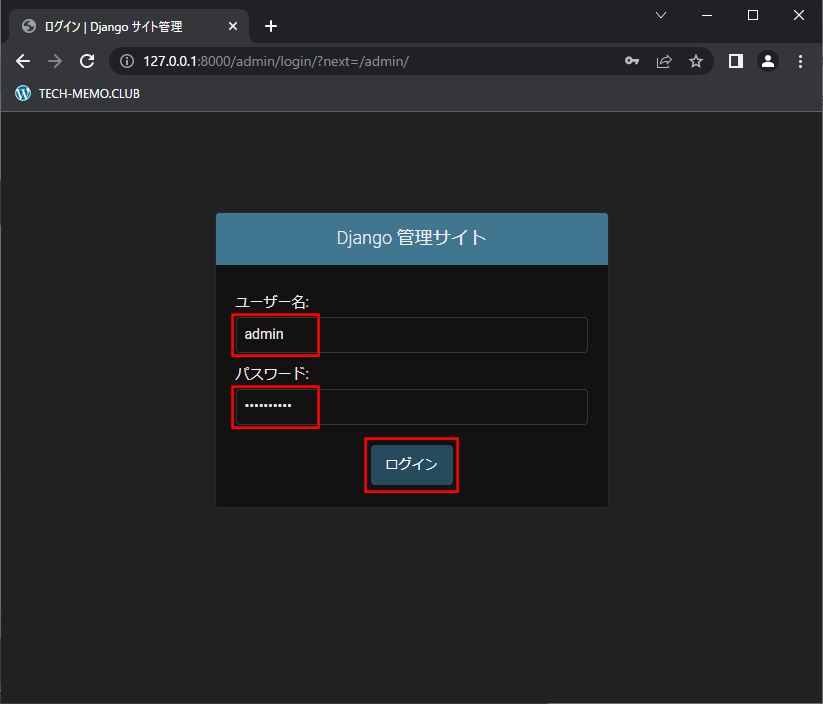Open the Chrome profile avatar
Image resolution: width=823 pixels, height=704 pixels.
768,61
